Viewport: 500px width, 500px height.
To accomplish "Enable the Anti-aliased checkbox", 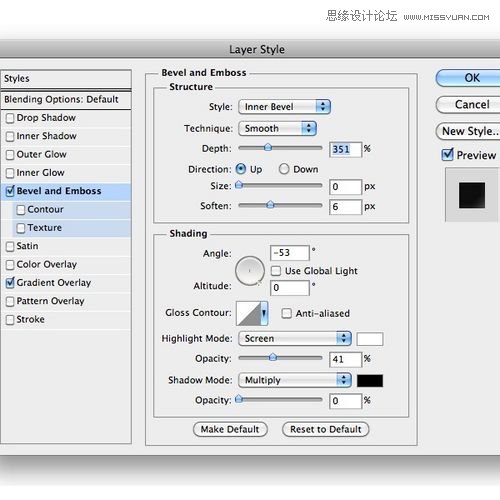I will click(286, 313).
